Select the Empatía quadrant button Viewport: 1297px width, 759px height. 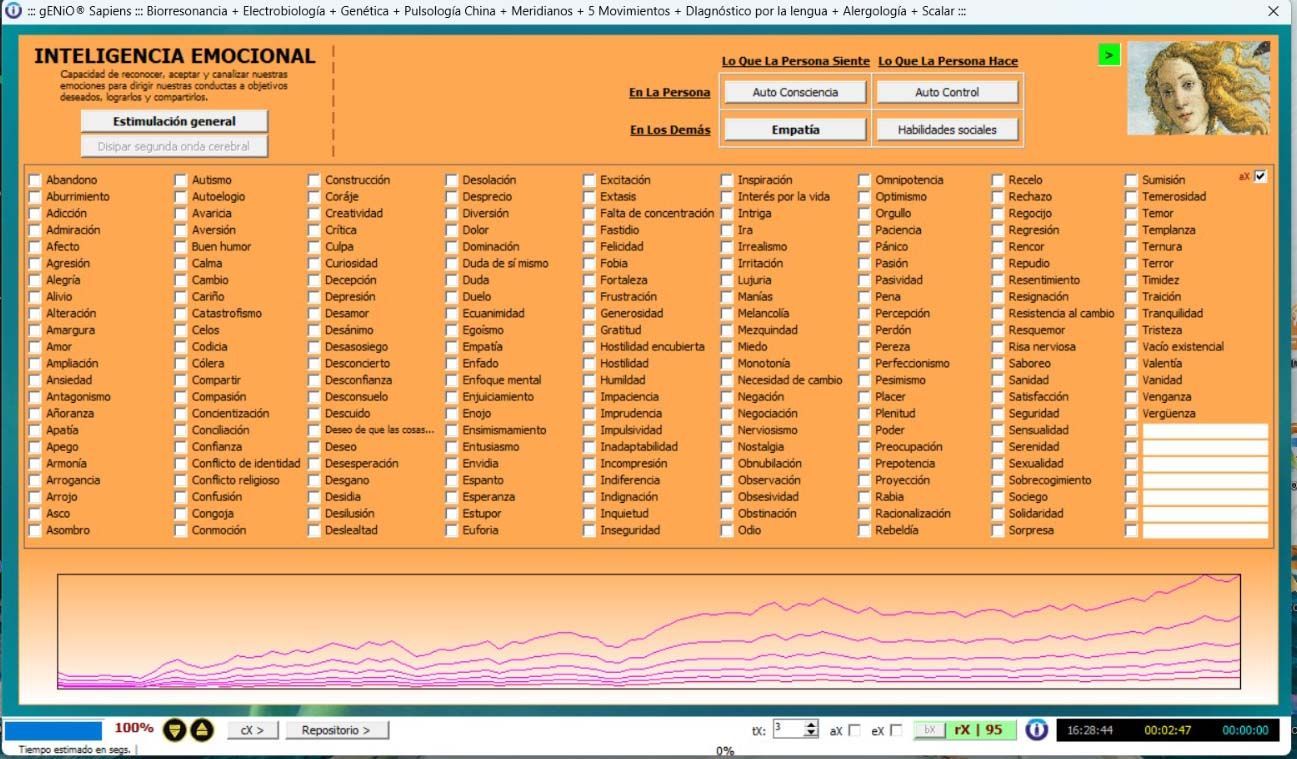[795, 130]
